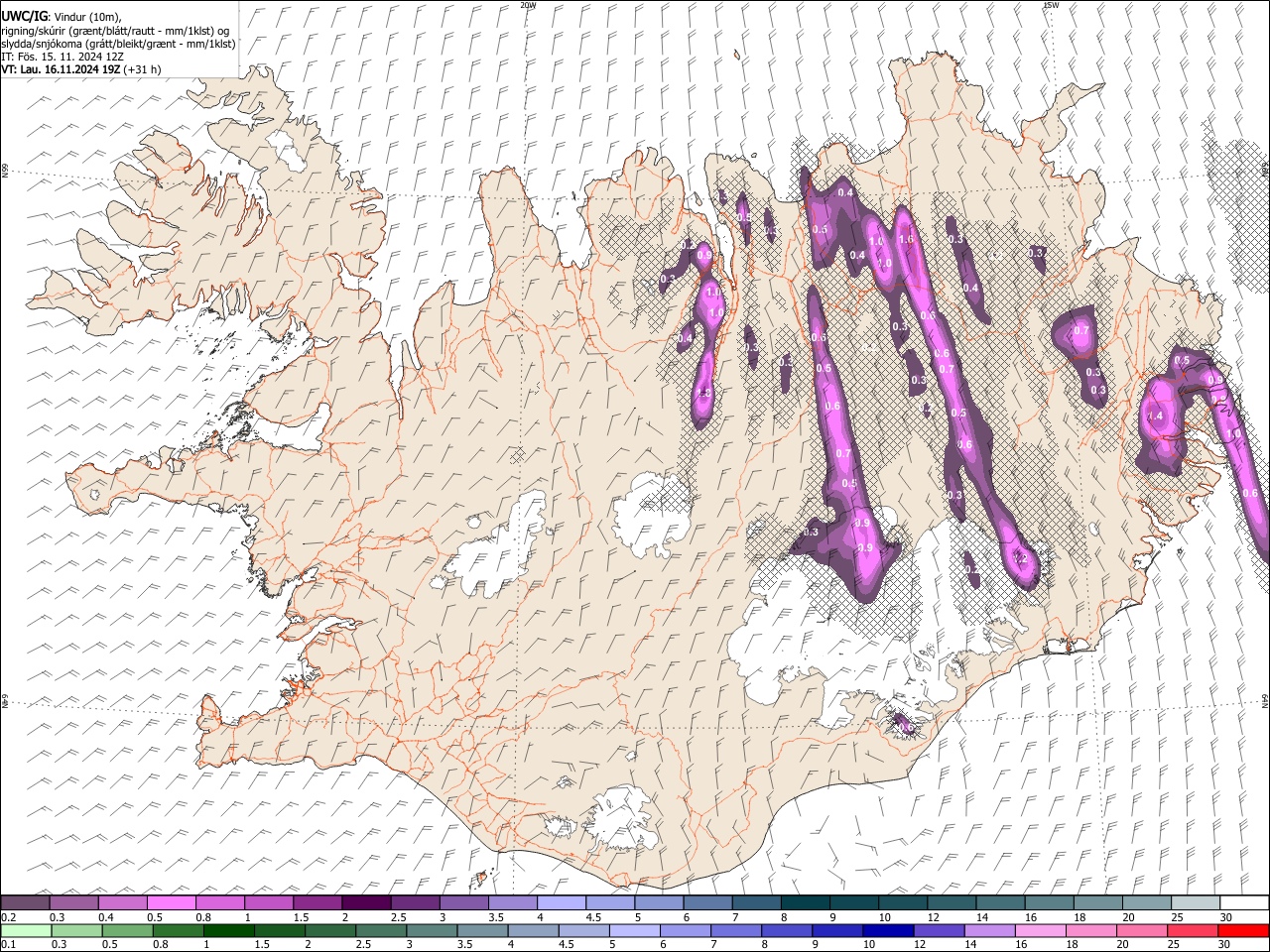Click the '1.6' snowfall value on the map
The height and width of the screenshot is (952, 1270).
(905, 239)
